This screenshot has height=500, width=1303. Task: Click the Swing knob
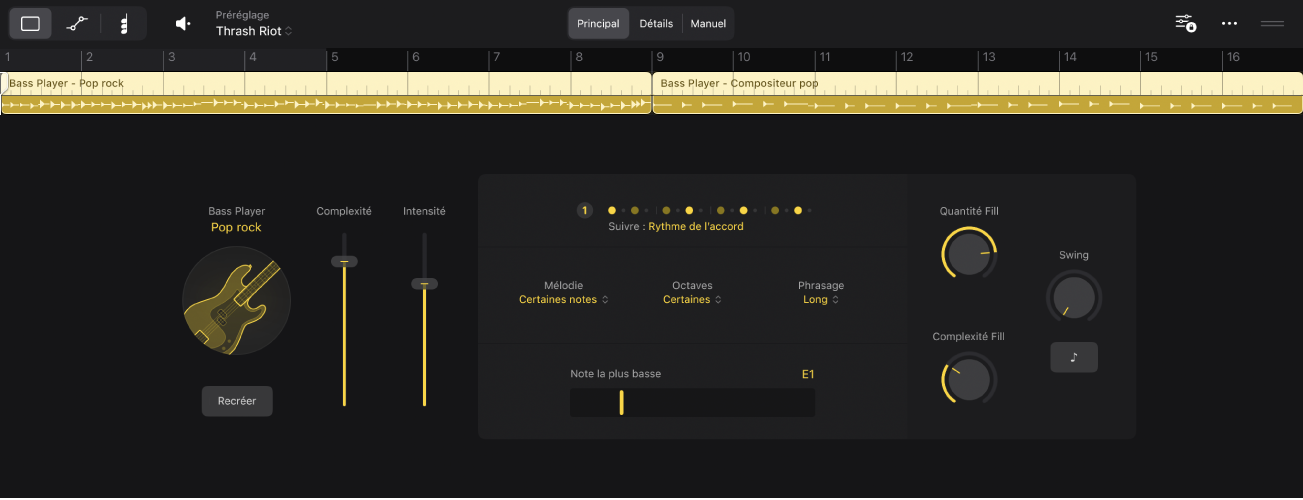[x=1073, y=298]
